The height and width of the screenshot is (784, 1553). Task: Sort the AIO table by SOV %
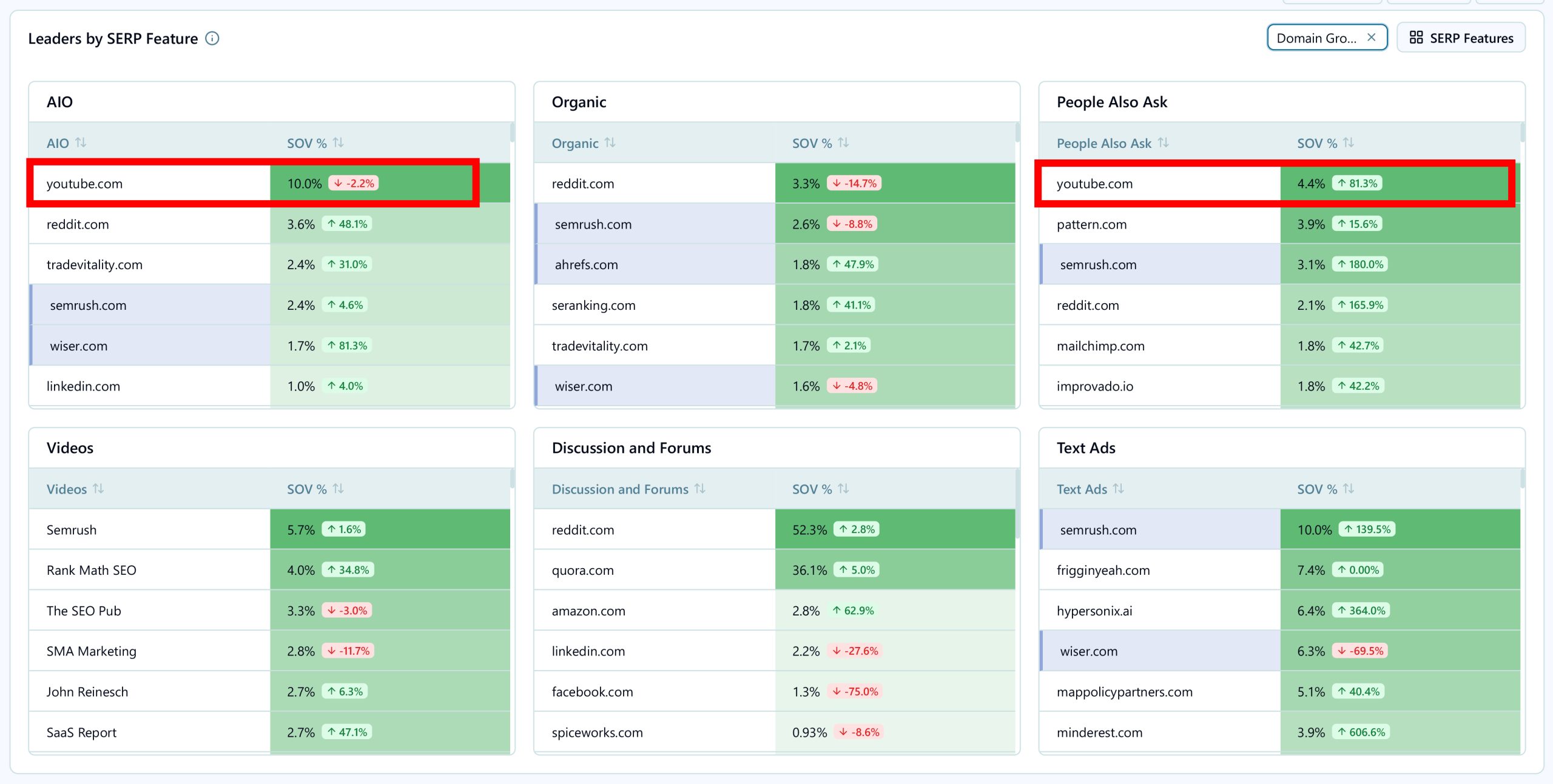click(339, 142)
